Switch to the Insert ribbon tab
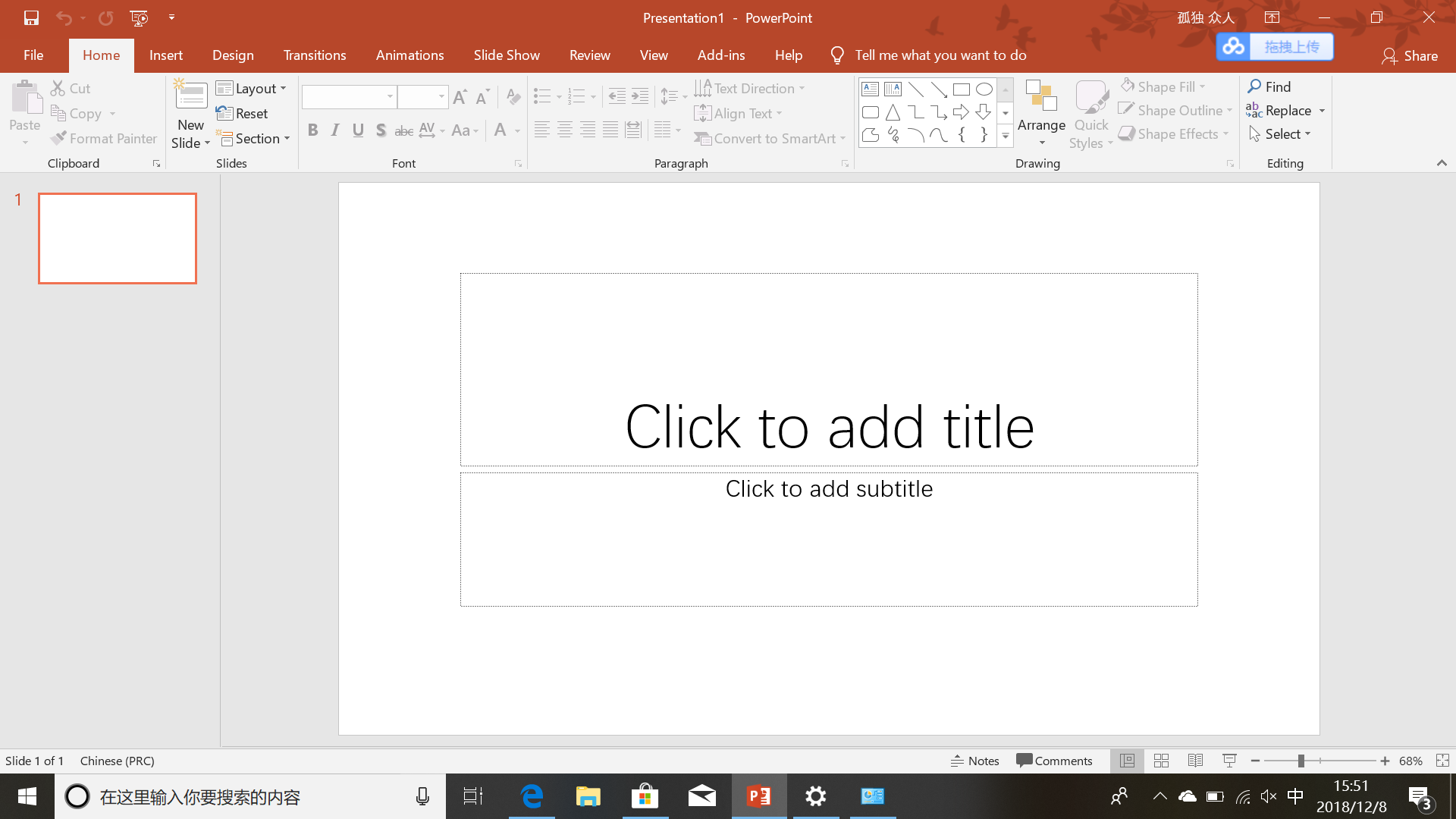 point(166,55)
